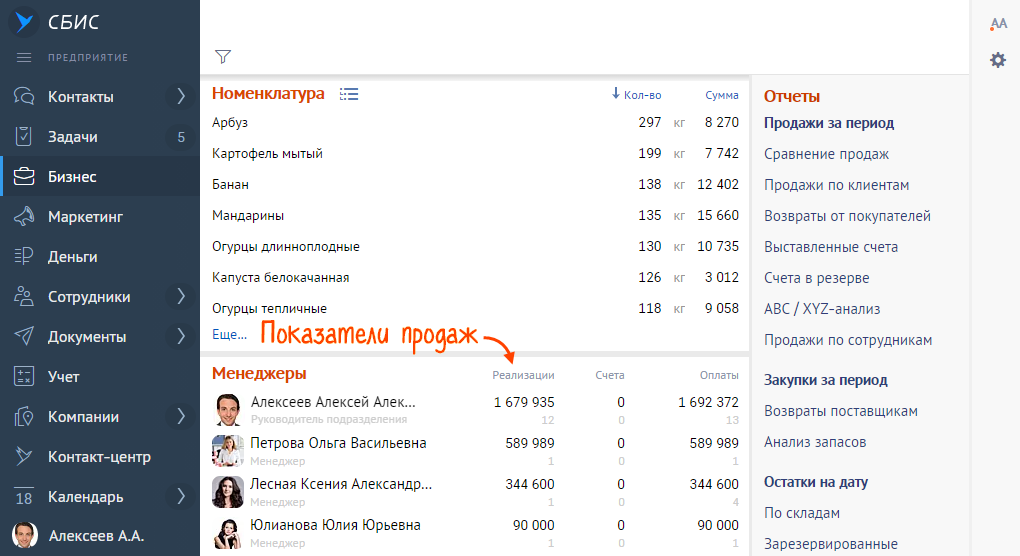Click the СБИС bird logo
This screenshot has width=1020, height=556.
25,22
